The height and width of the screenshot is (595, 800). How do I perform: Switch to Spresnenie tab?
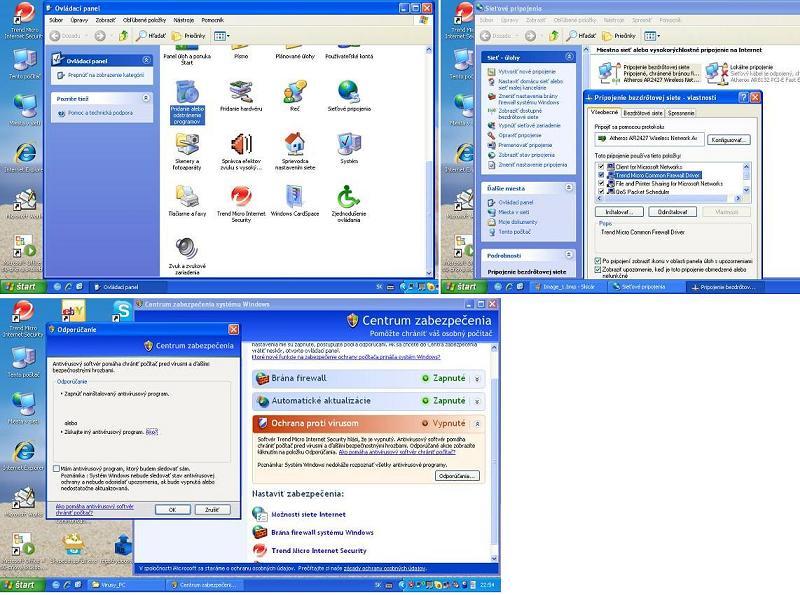click(681, 113)
